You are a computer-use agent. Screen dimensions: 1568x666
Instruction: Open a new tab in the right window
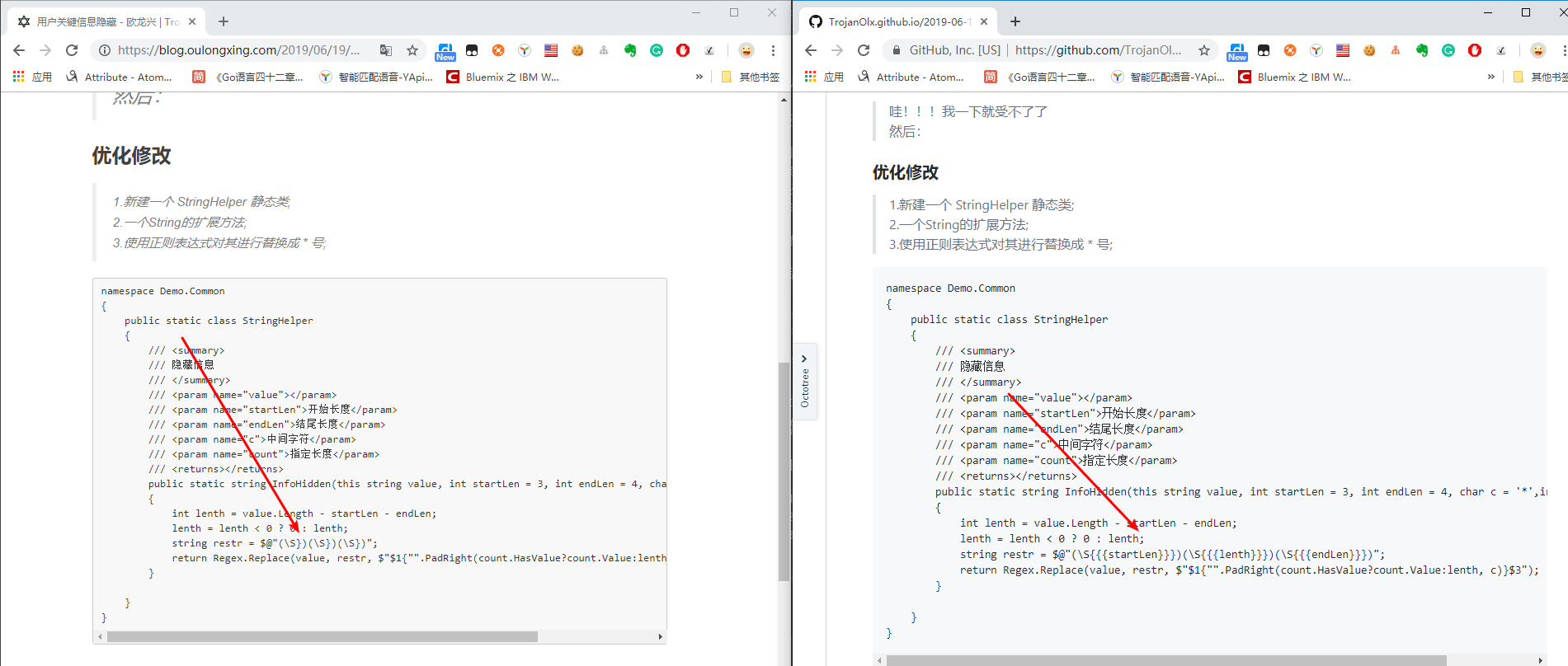(x=1015, y=21)
